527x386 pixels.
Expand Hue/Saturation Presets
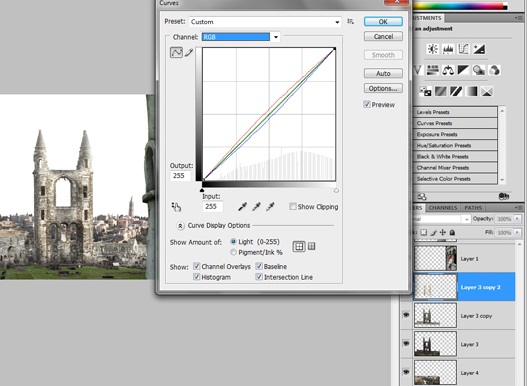pos(455,145)
